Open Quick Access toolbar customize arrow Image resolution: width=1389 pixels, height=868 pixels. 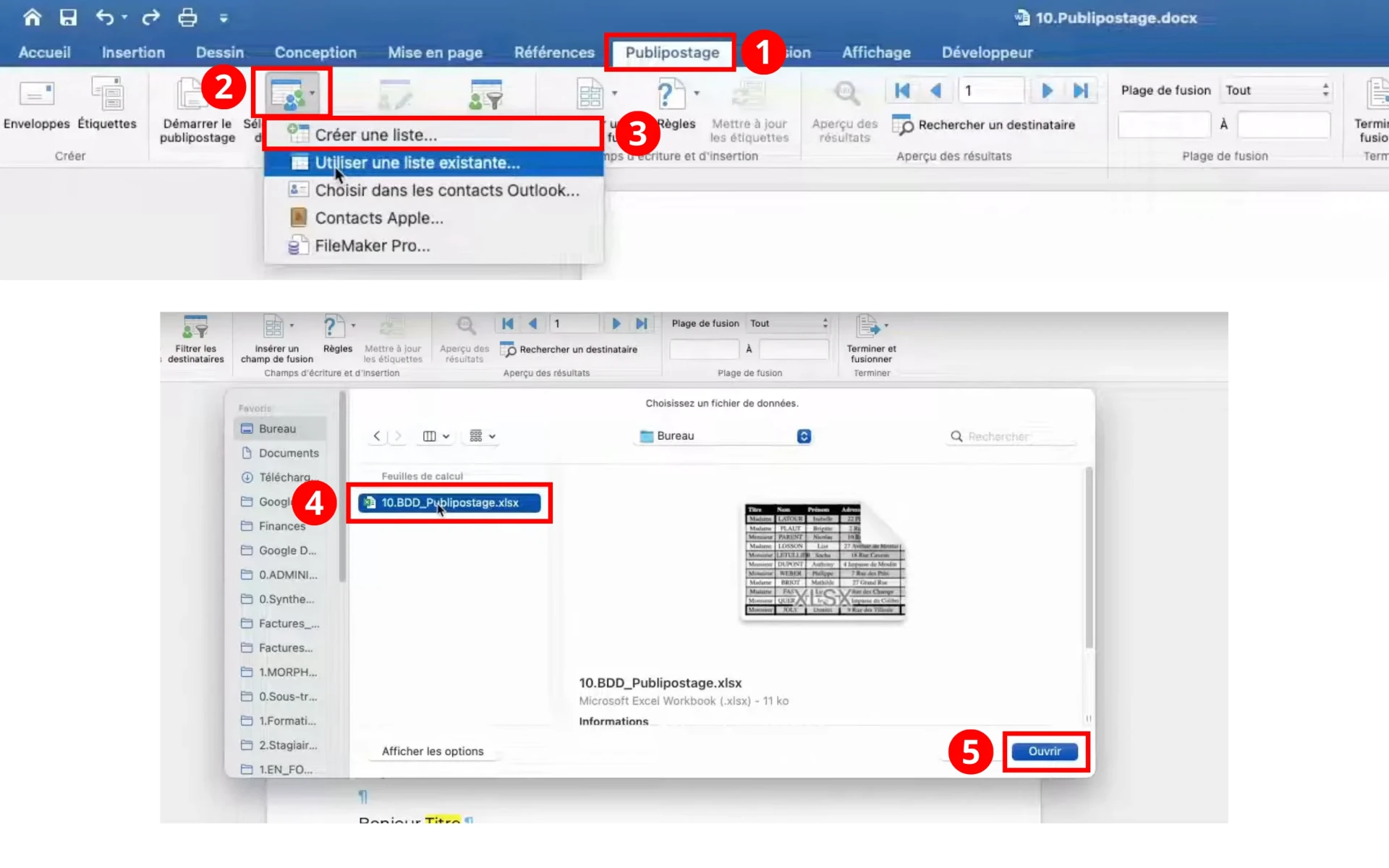coord(224,18)
